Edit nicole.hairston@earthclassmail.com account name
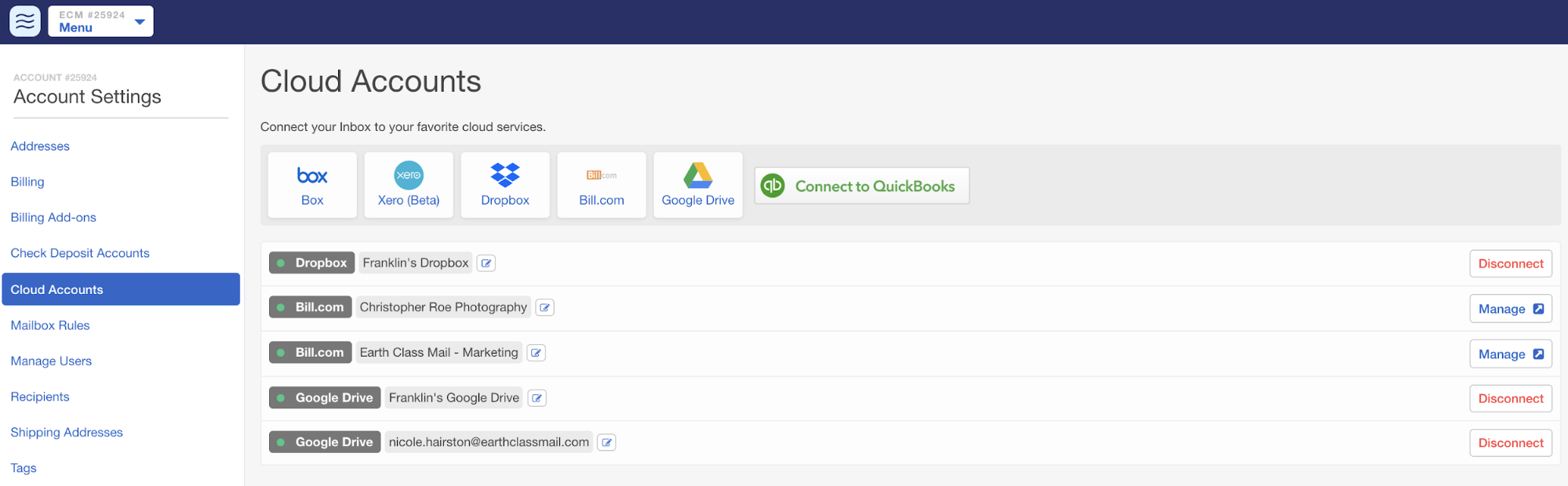Image resolution: width=1568 pixels, height=486 pixels. pyautogui.click(x=607, y=443)
